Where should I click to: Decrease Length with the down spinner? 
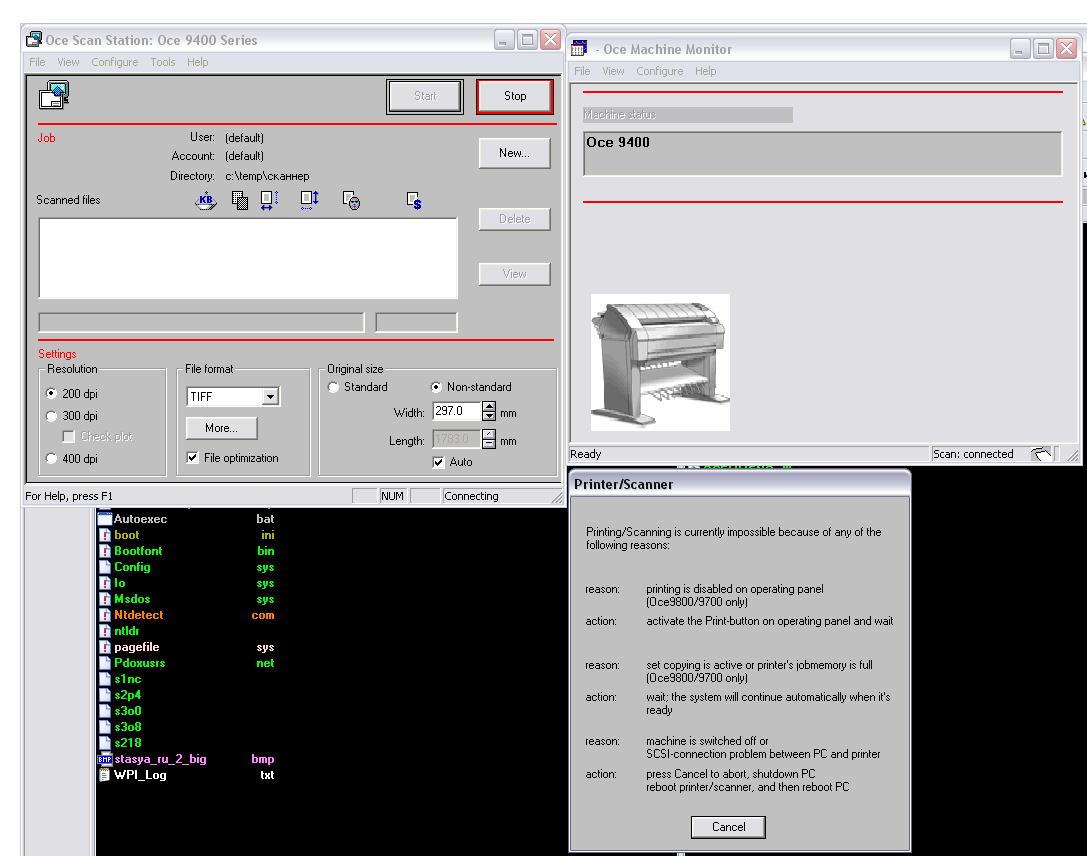click(489, 444)
